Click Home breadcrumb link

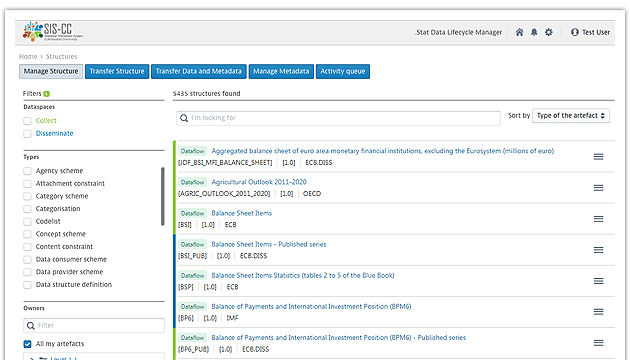(28, 57)
